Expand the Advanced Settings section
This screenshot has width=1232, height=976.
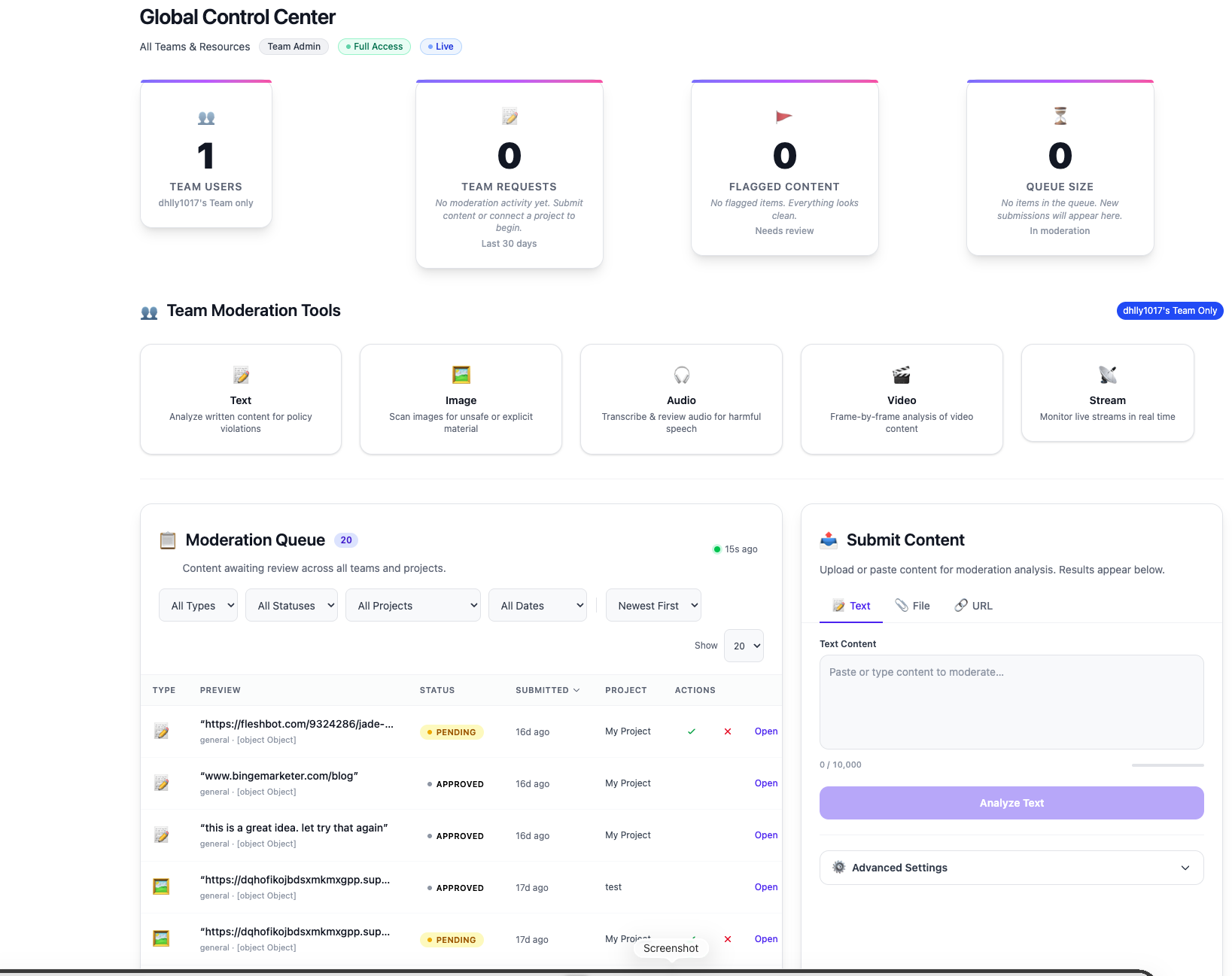1011,868
